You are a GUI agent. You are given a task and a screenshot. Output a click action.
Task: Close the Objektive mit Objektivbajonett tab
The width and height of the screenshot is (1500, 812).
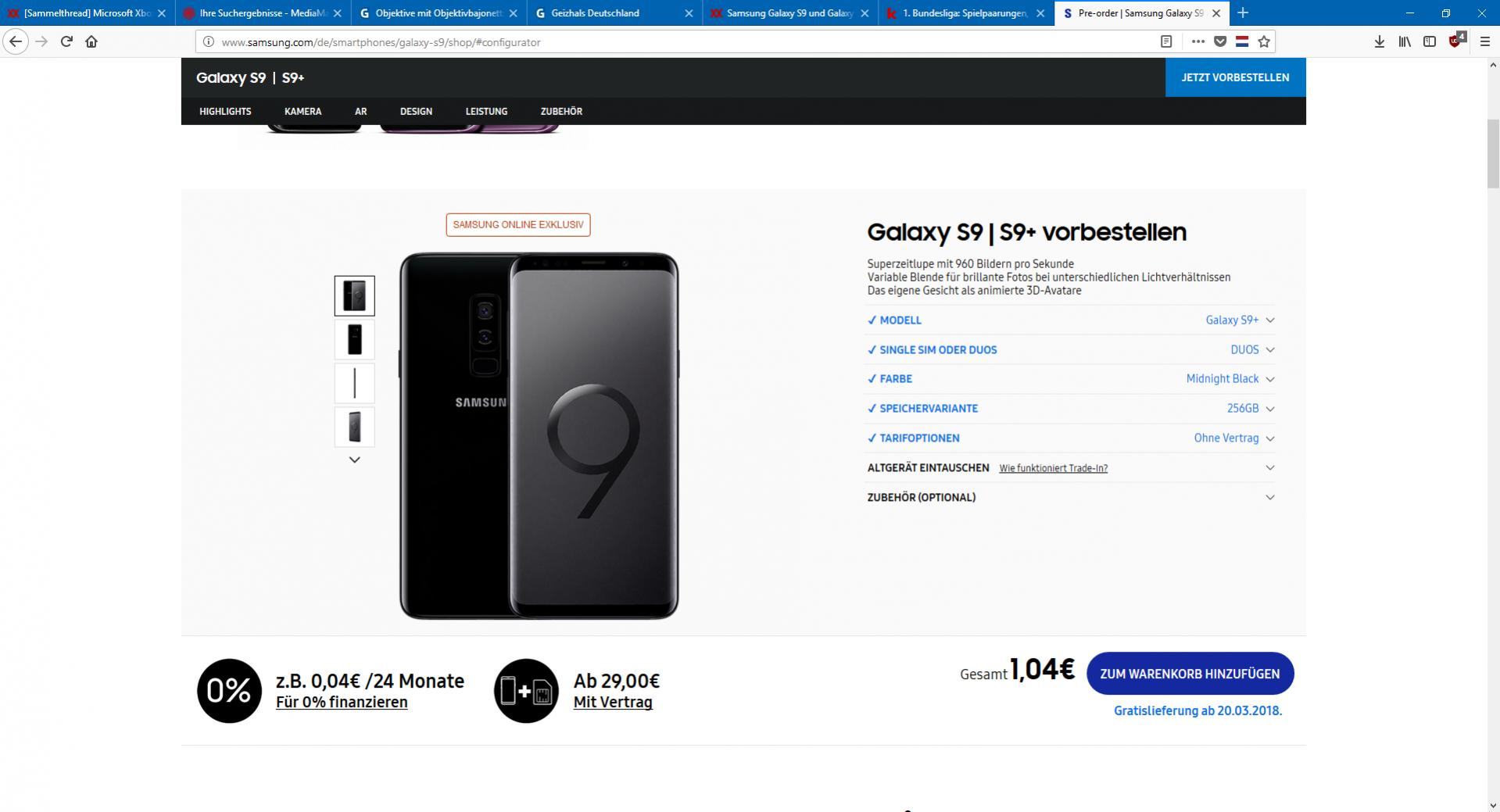click(x=513, y=13)
